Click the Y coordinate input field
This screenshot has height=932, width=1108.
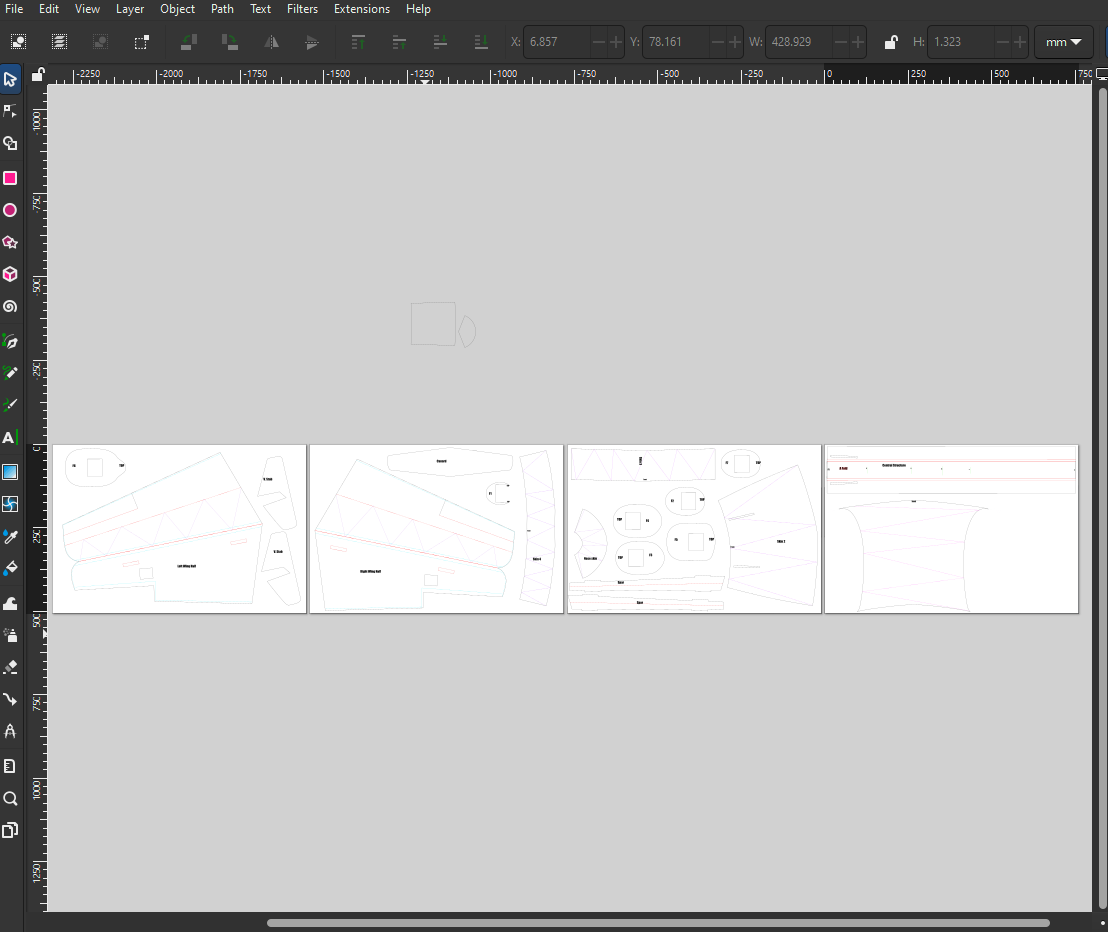[675, 42]
